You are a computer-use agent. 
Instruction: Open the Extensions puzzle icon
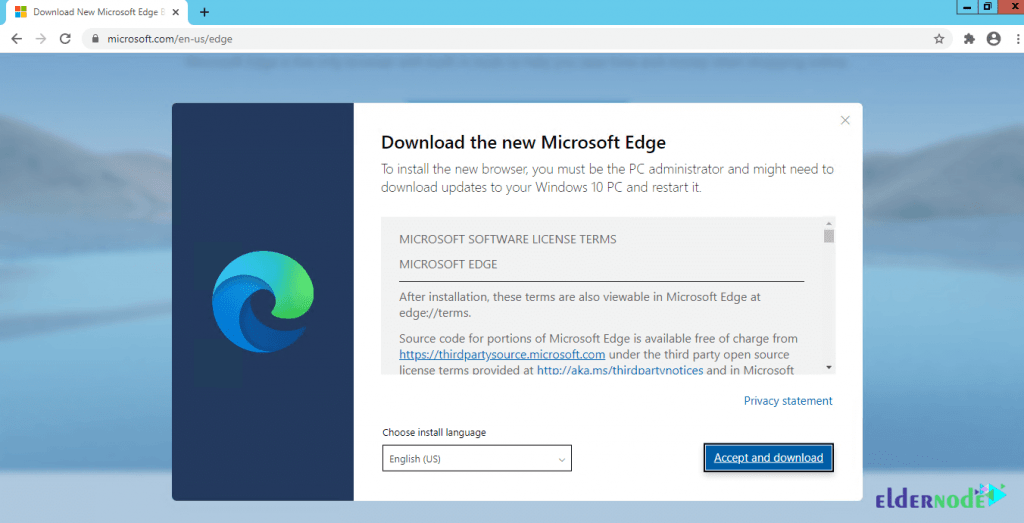click(x=969, y=39)
